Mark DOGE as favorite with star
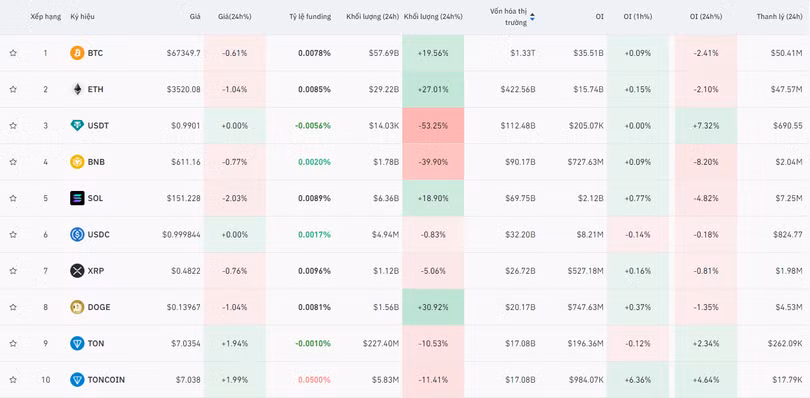This screenshot has width=810, height=398. tap(13, 307)
